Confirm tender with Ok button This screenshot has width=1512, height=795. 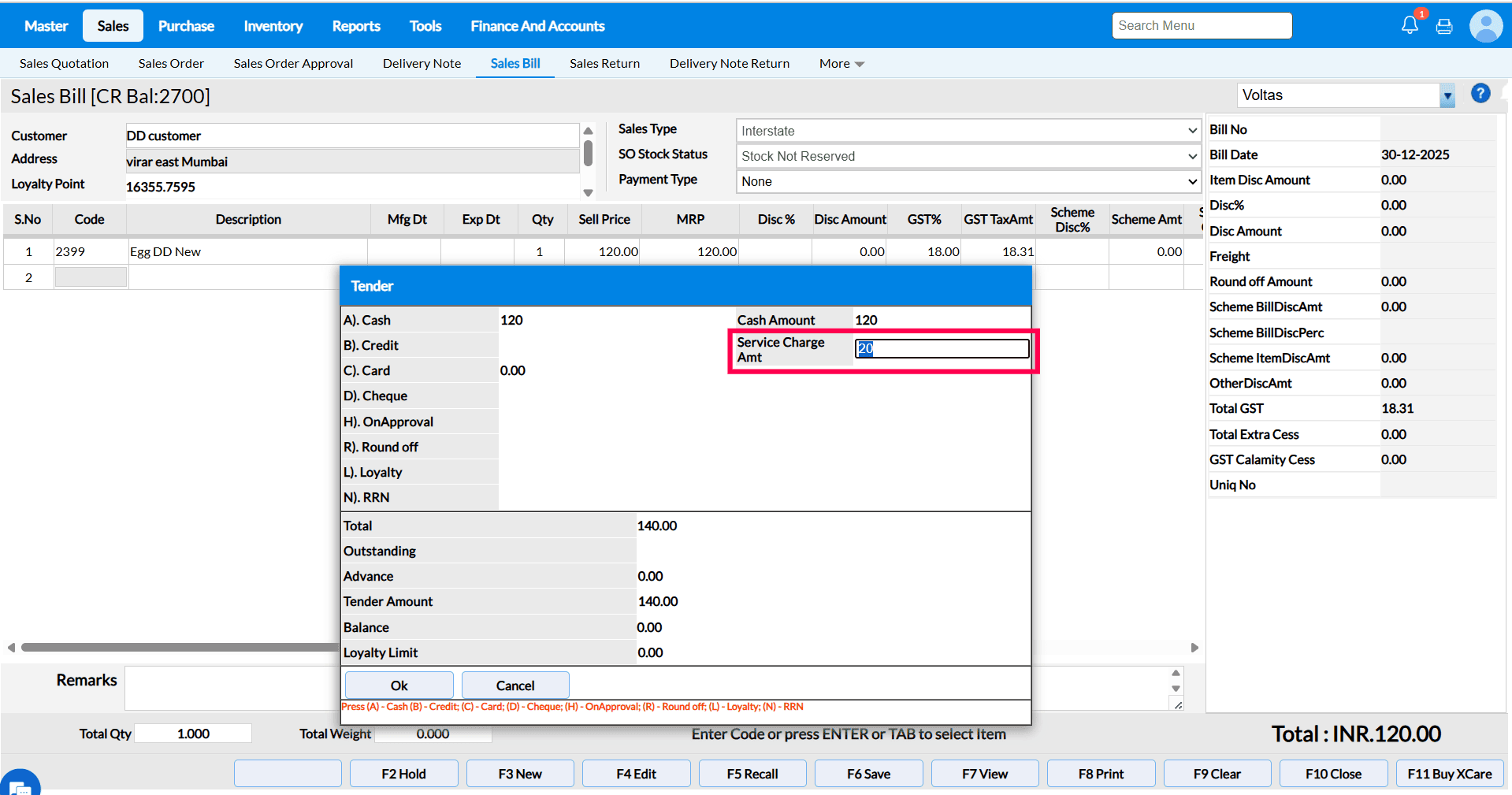(399, 685)
